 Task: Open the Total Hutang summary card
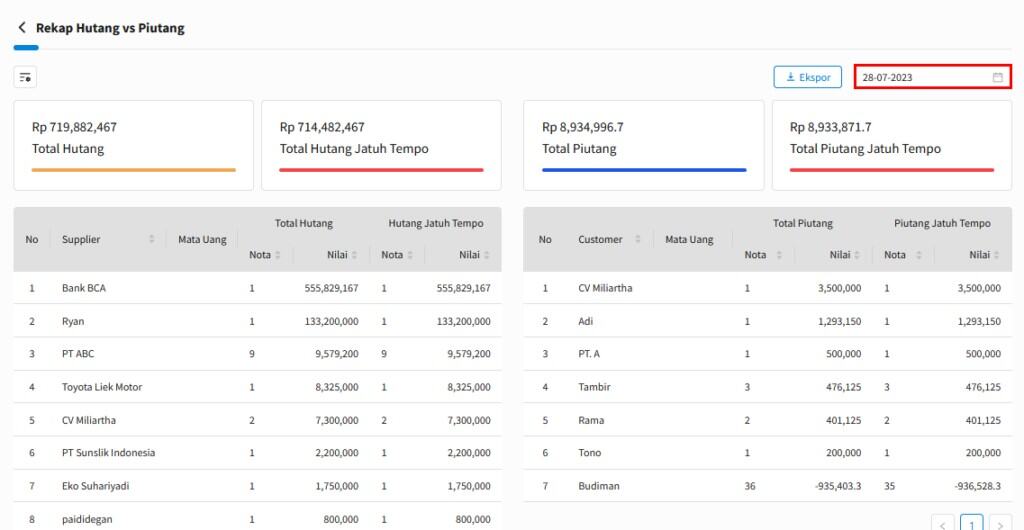click(x=134, y=146)
